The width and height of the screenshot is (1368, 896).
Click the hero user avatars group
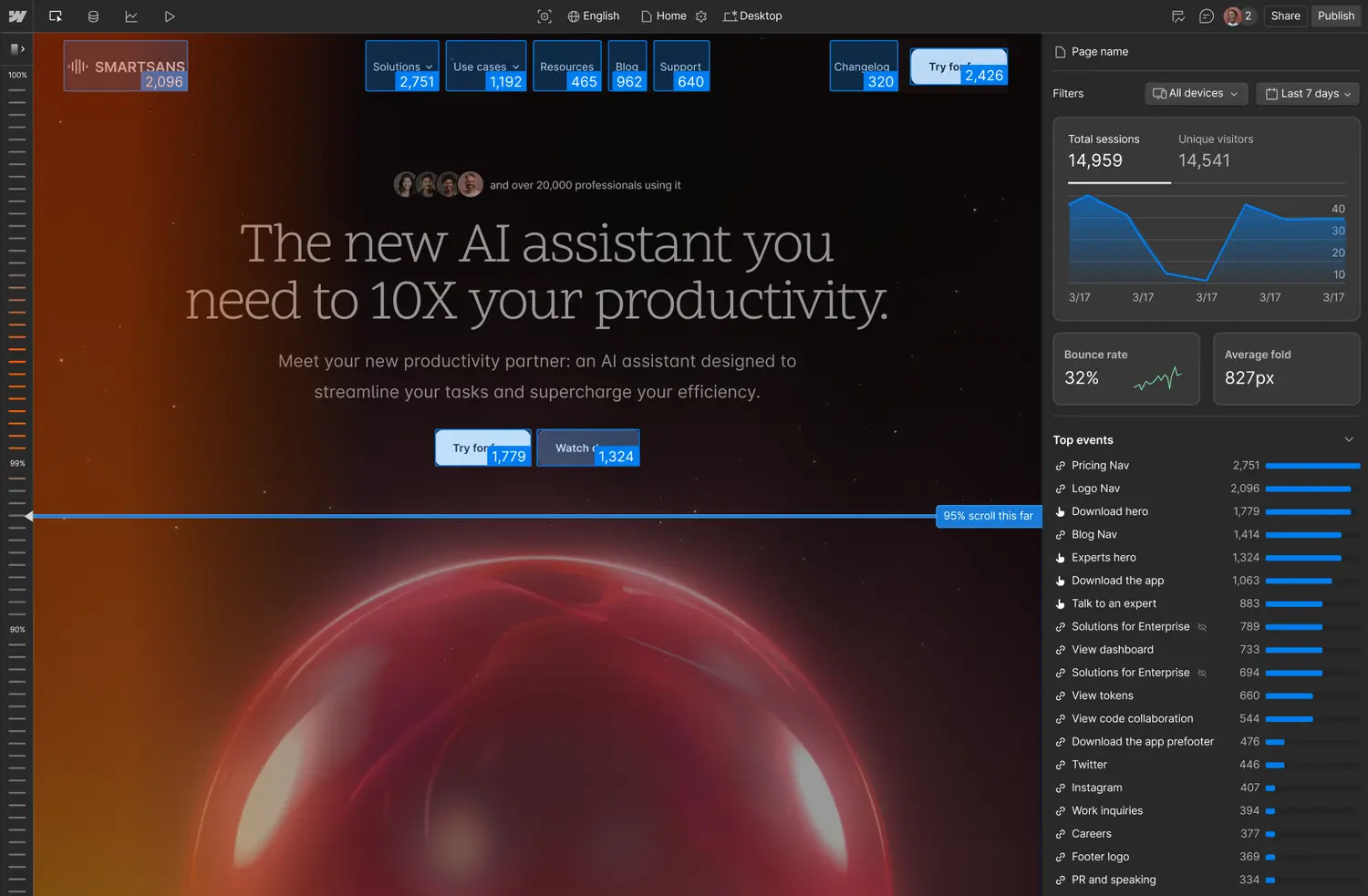439,185
